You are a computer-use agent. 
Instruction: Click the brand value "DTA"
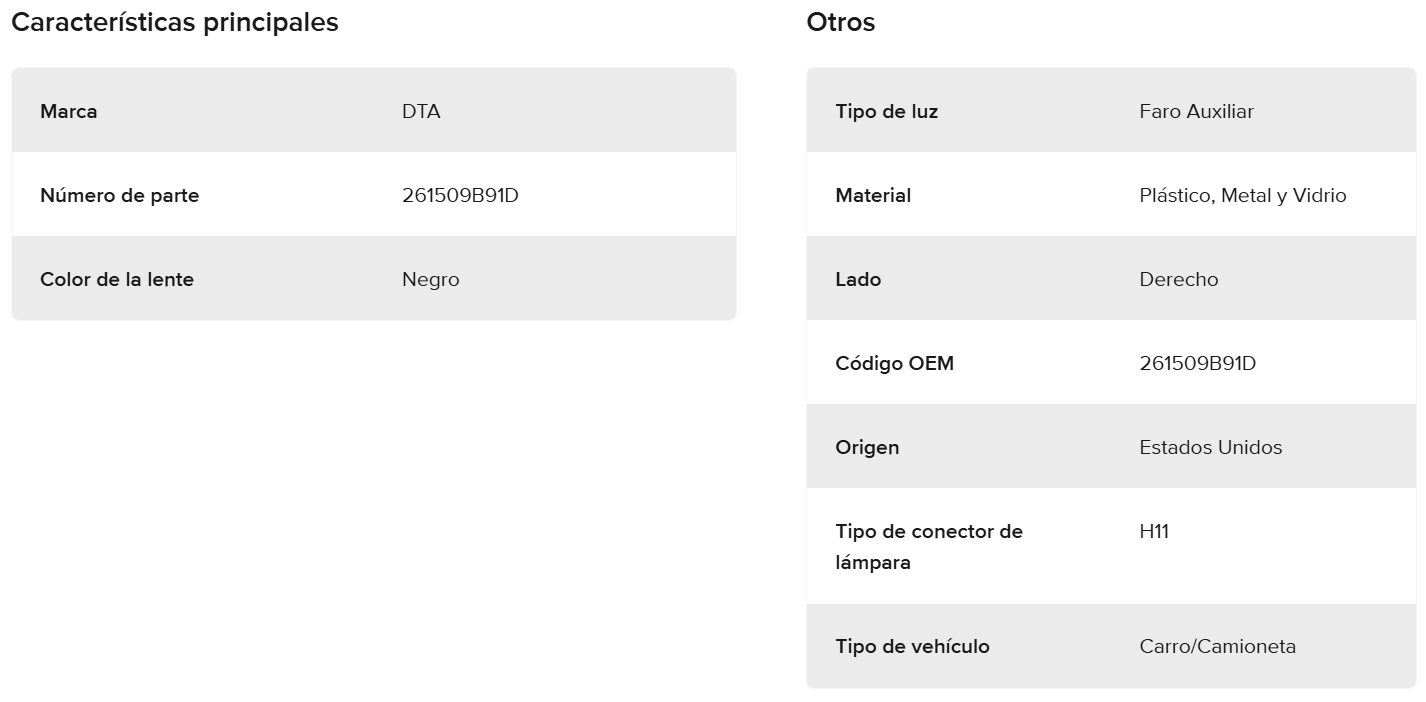click(x=421, y=111)
